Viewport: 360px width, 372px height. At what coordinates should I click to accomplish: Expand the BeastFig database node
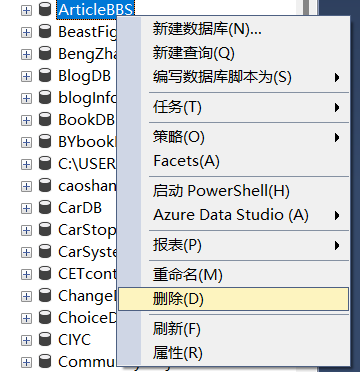[26, 33]
